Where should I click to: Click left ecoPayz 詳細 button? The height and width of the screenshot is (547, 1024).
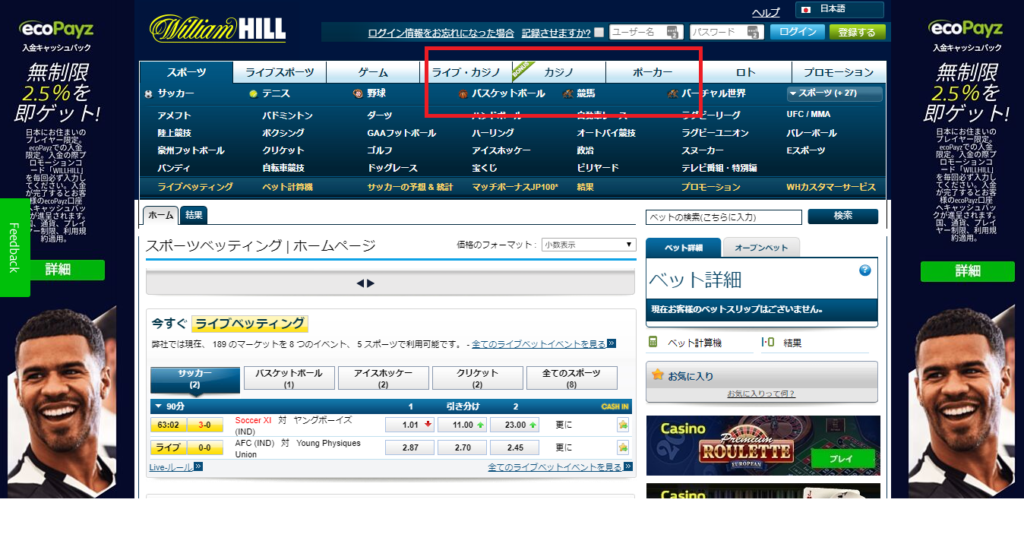tap(57, 270)
